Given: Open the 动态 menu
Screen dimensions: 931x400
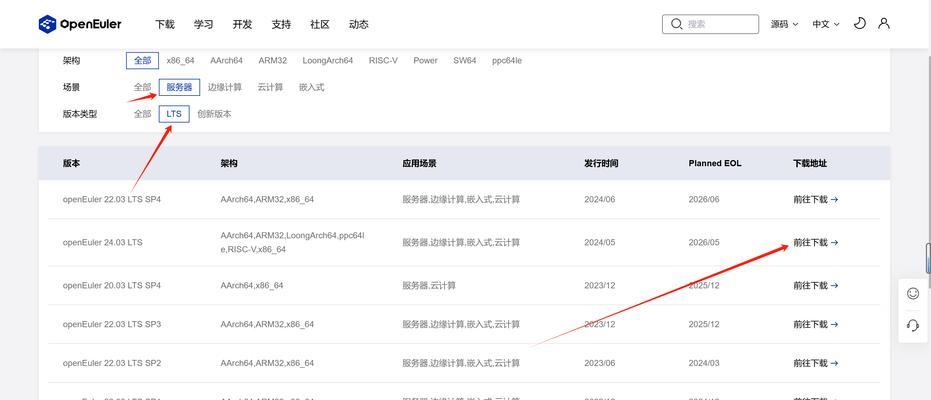Looking at the screenshot, I should (x=359, y=24).
